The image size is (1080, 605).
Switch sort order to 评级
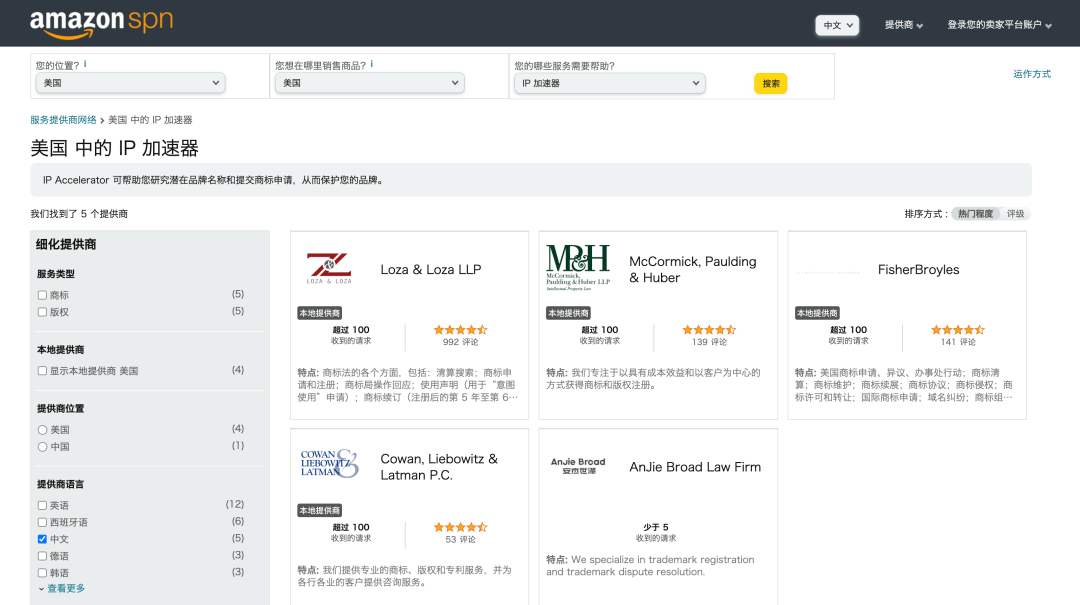(1015, 214)
